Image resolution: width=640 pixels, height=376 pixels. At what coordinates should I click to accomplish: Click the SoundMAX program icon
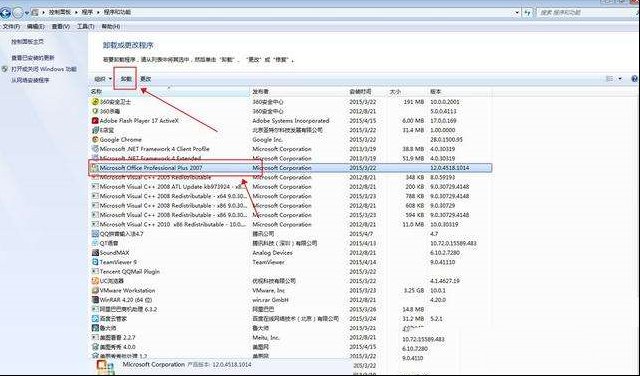coord(95,253)
